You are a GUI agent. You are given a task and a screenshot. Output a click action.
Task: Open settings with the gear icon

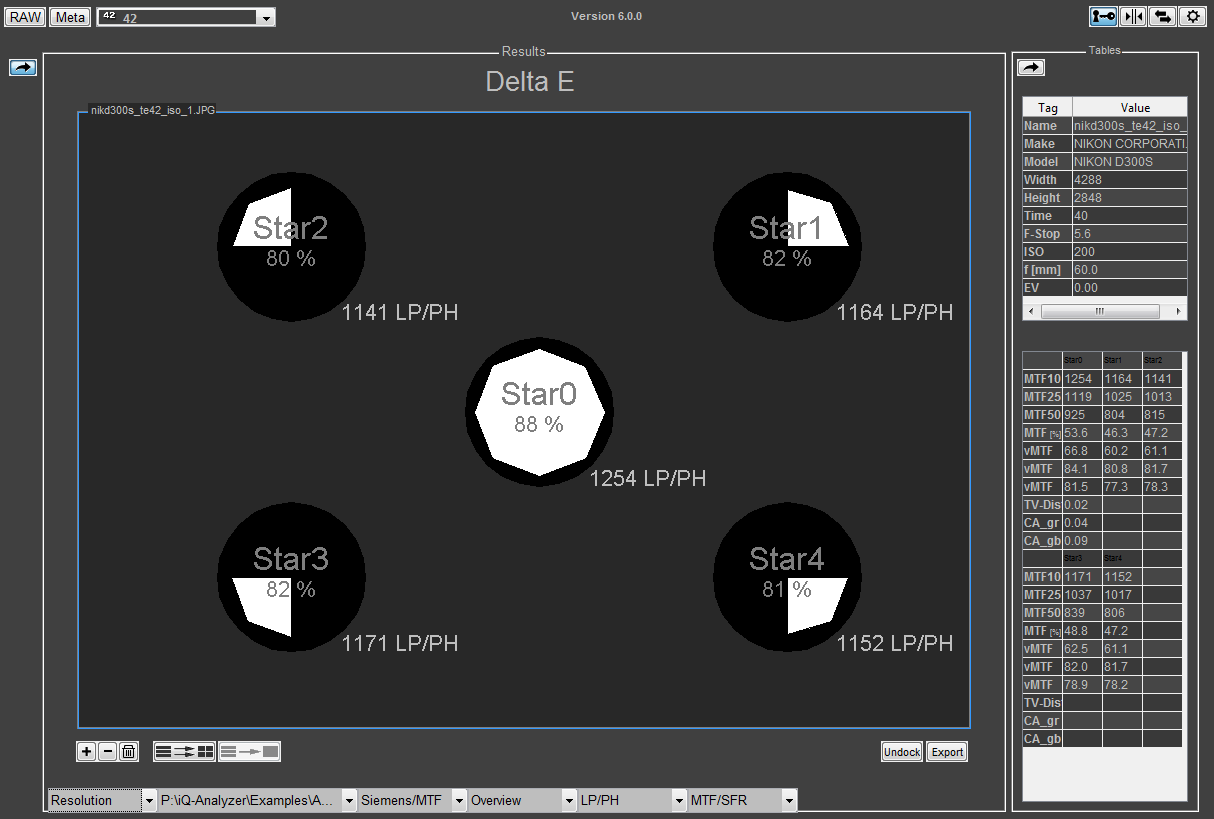click(x=1192, y=16)
